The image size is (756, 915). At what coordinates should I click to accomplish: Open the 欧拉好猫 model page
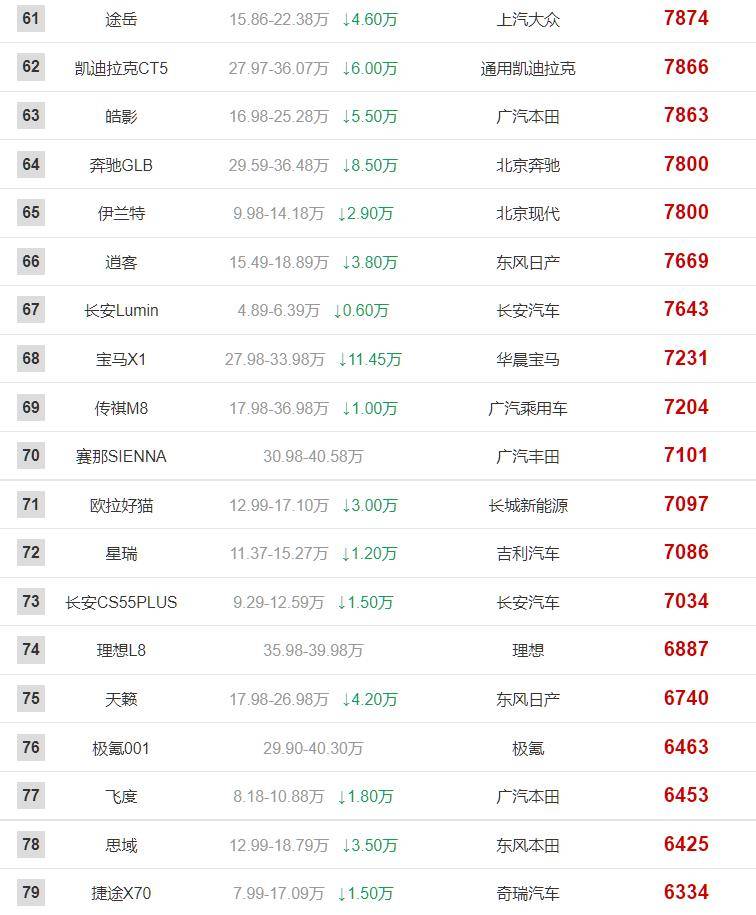click(x=121, y=505)
